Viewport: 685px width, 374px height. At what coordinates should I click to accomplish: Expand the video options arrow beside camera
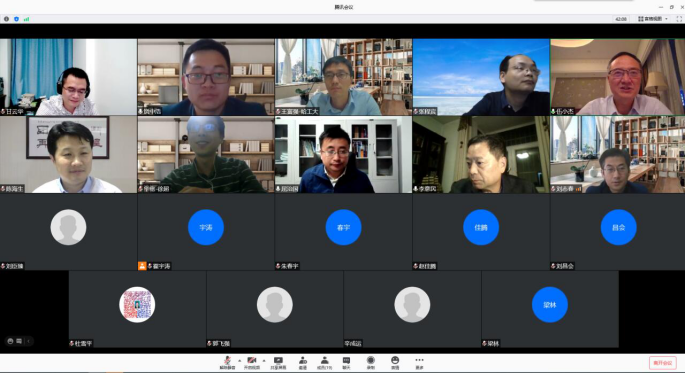tap(264, 360)
